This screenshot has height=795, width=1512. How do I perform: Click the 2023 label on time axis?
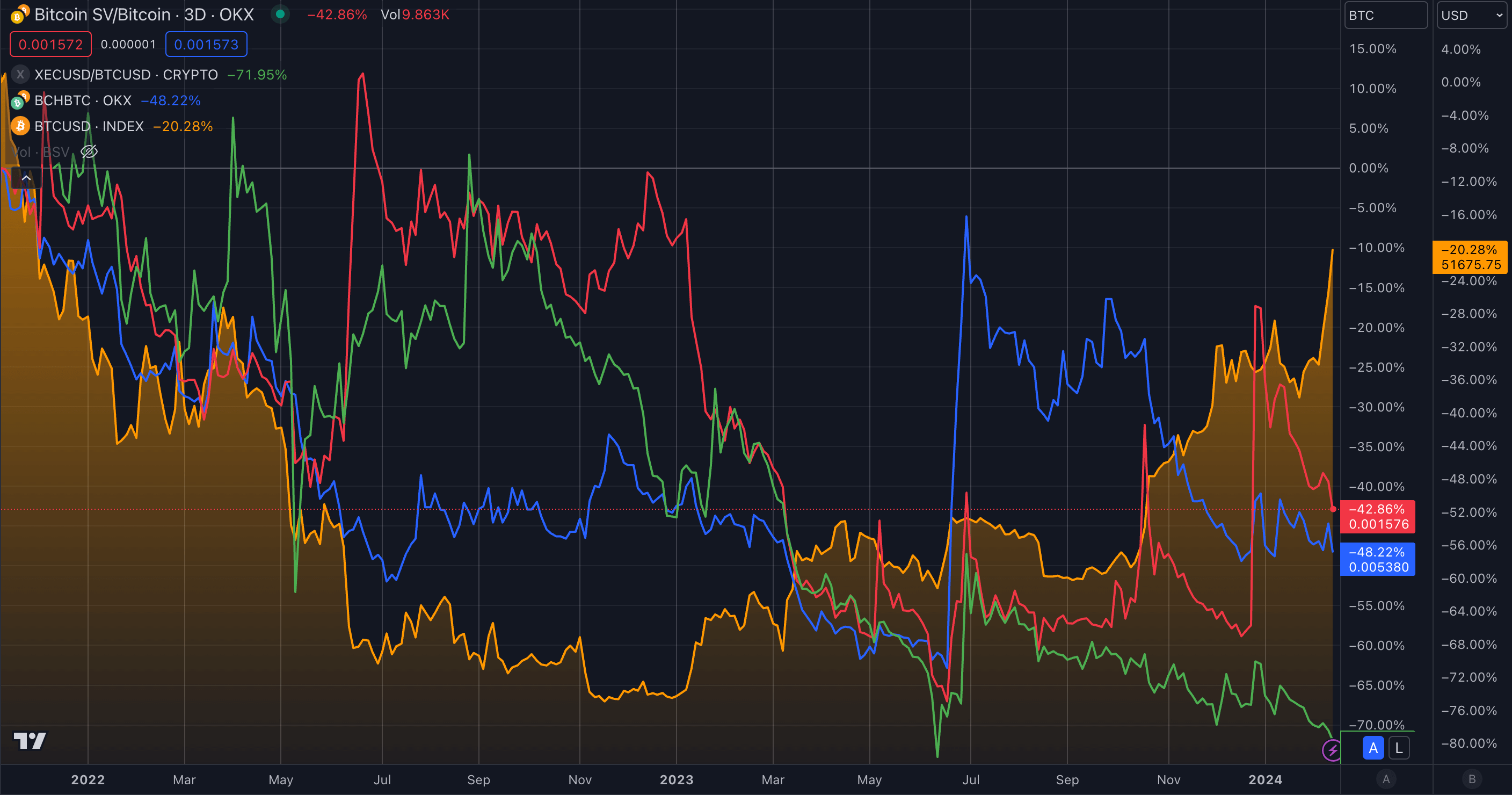coord(676,780)
